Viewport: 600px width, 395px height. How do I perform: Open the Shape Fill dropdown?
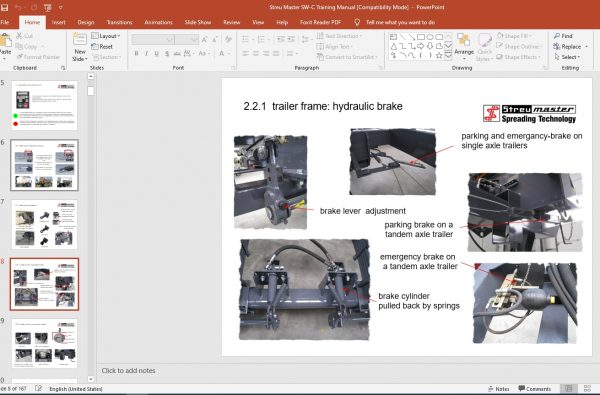click(515, 36)
